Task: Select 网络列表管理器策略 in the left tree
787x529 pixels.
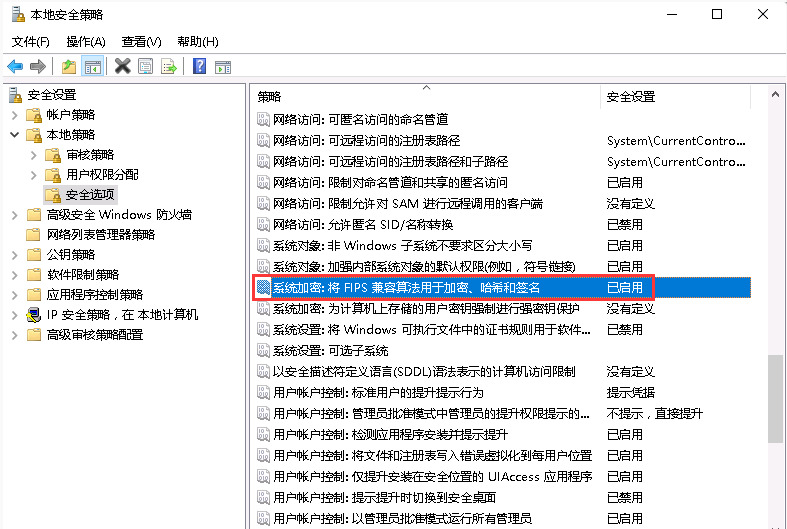Action: coord(101,235)
